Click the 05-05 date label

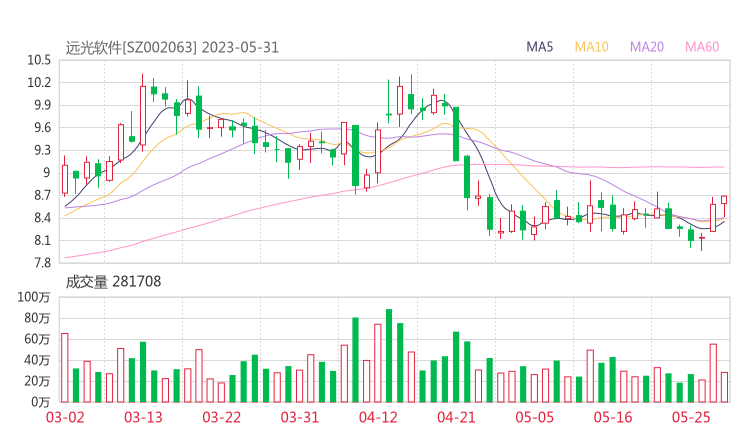[534, 417]
